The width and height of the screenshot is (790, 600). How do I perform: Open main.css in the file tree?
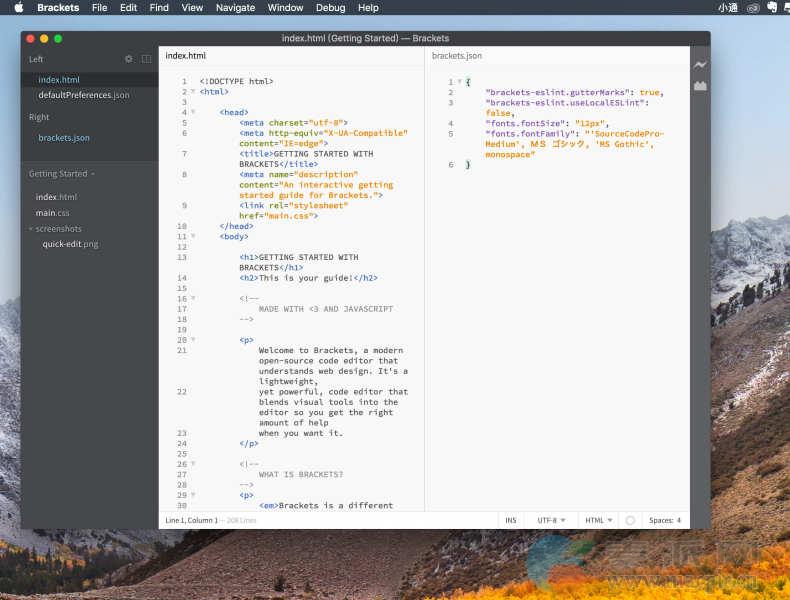click(53, 213)
